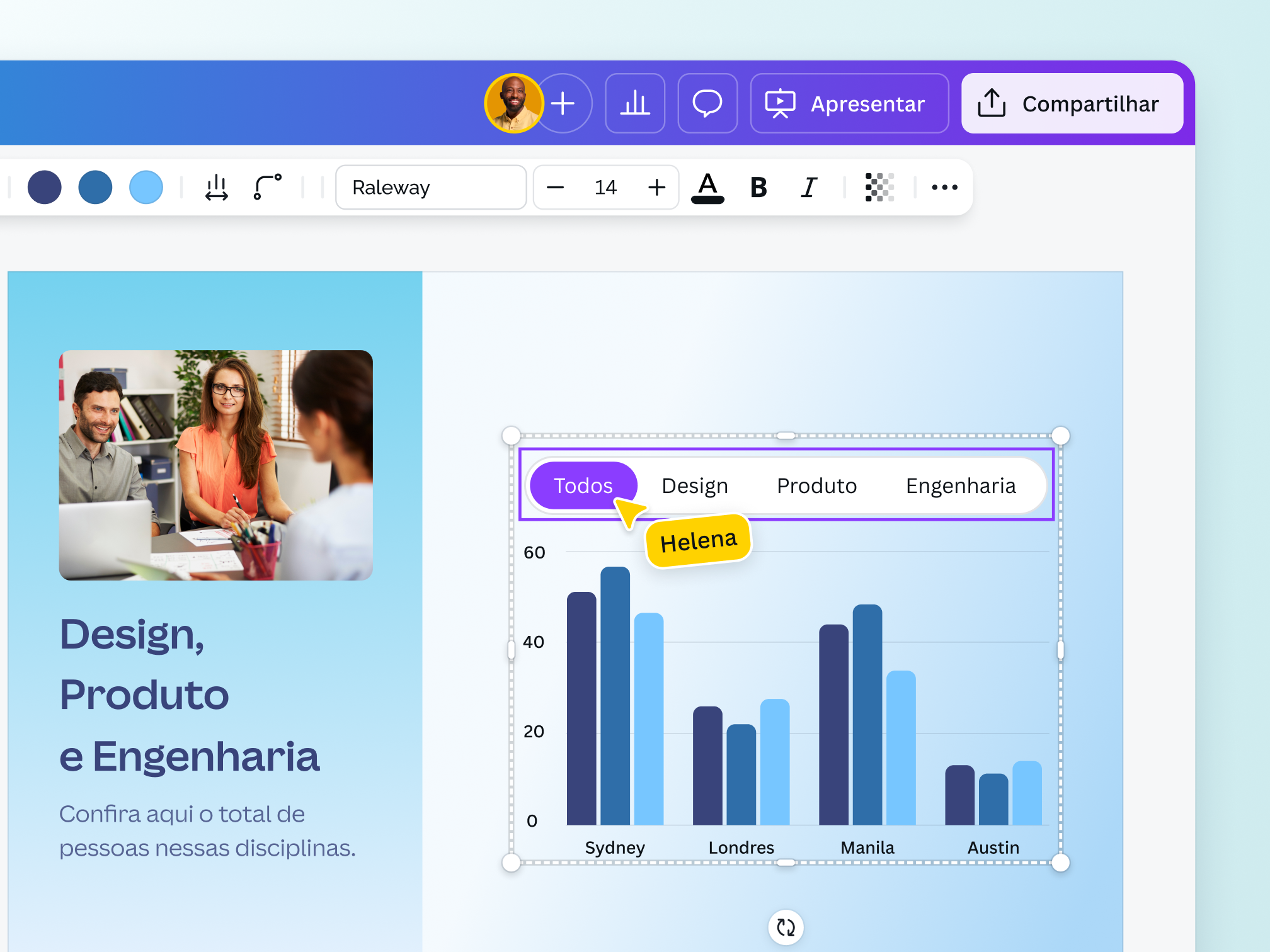This screenshot has width=1270, height=952.
Task: Click Londres' dark navy bar
Action: [x=707, y=766]
